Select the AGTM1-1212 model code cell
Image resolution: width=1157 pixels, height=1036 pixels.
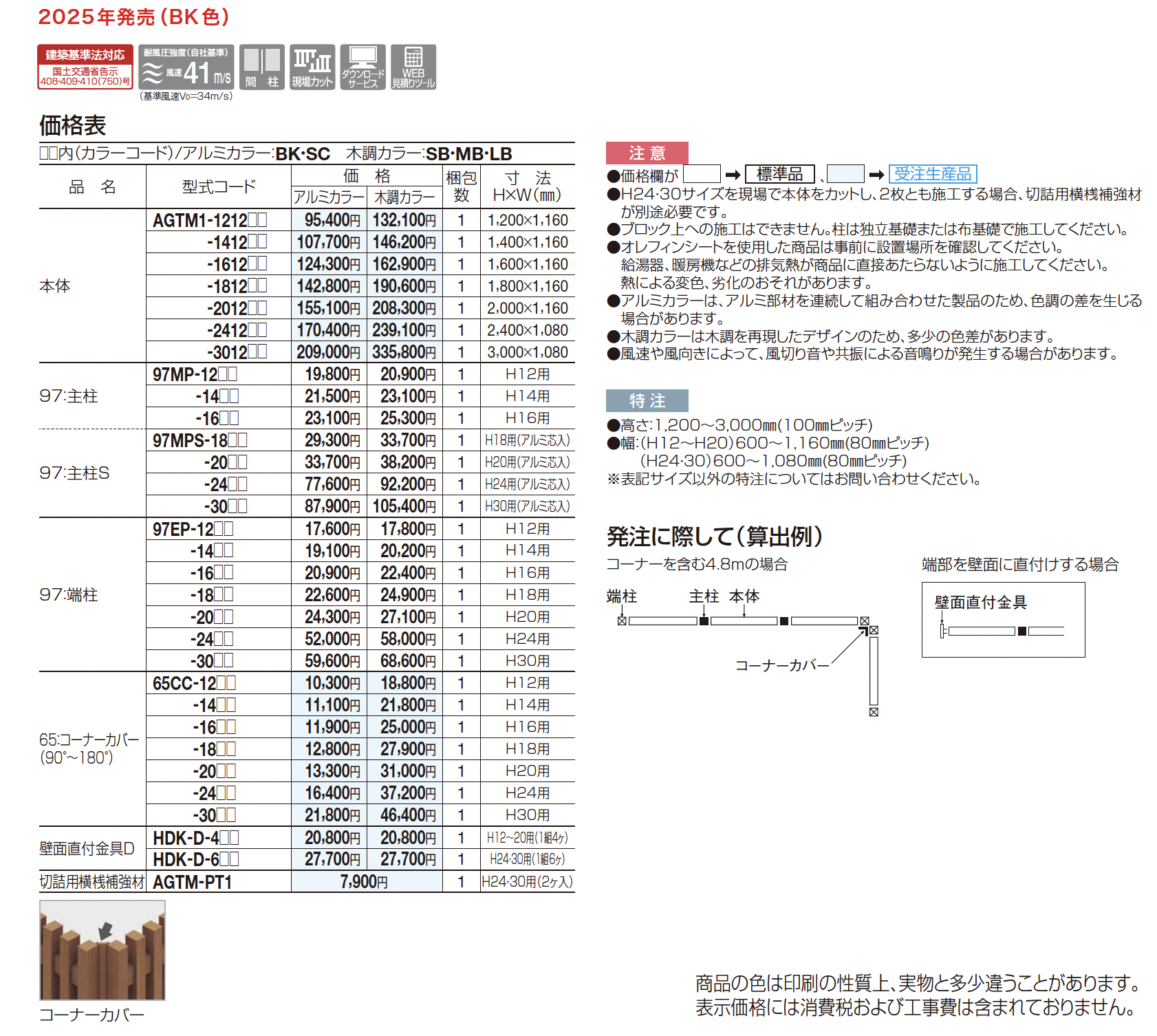(x=210, y=220)
